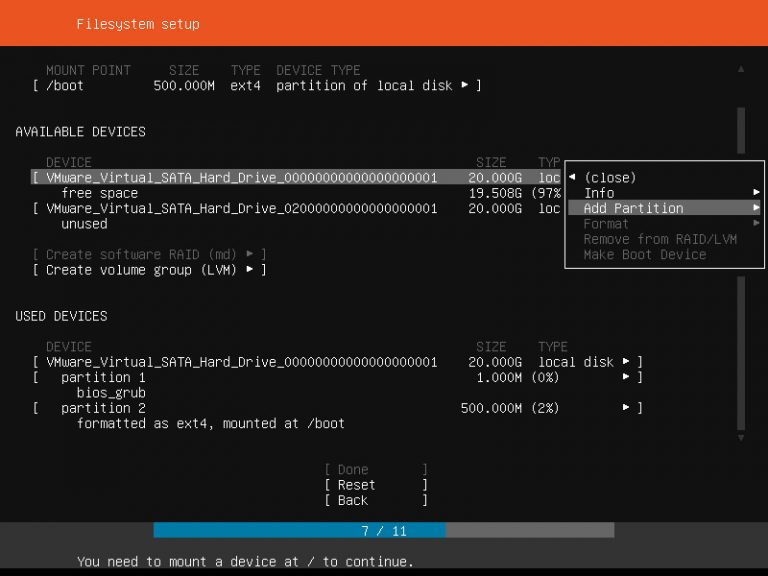The width and height of the screenshot is (768, 576).
Task: Click Remove from RAID/LVM entry
Action: coord(660,239)
